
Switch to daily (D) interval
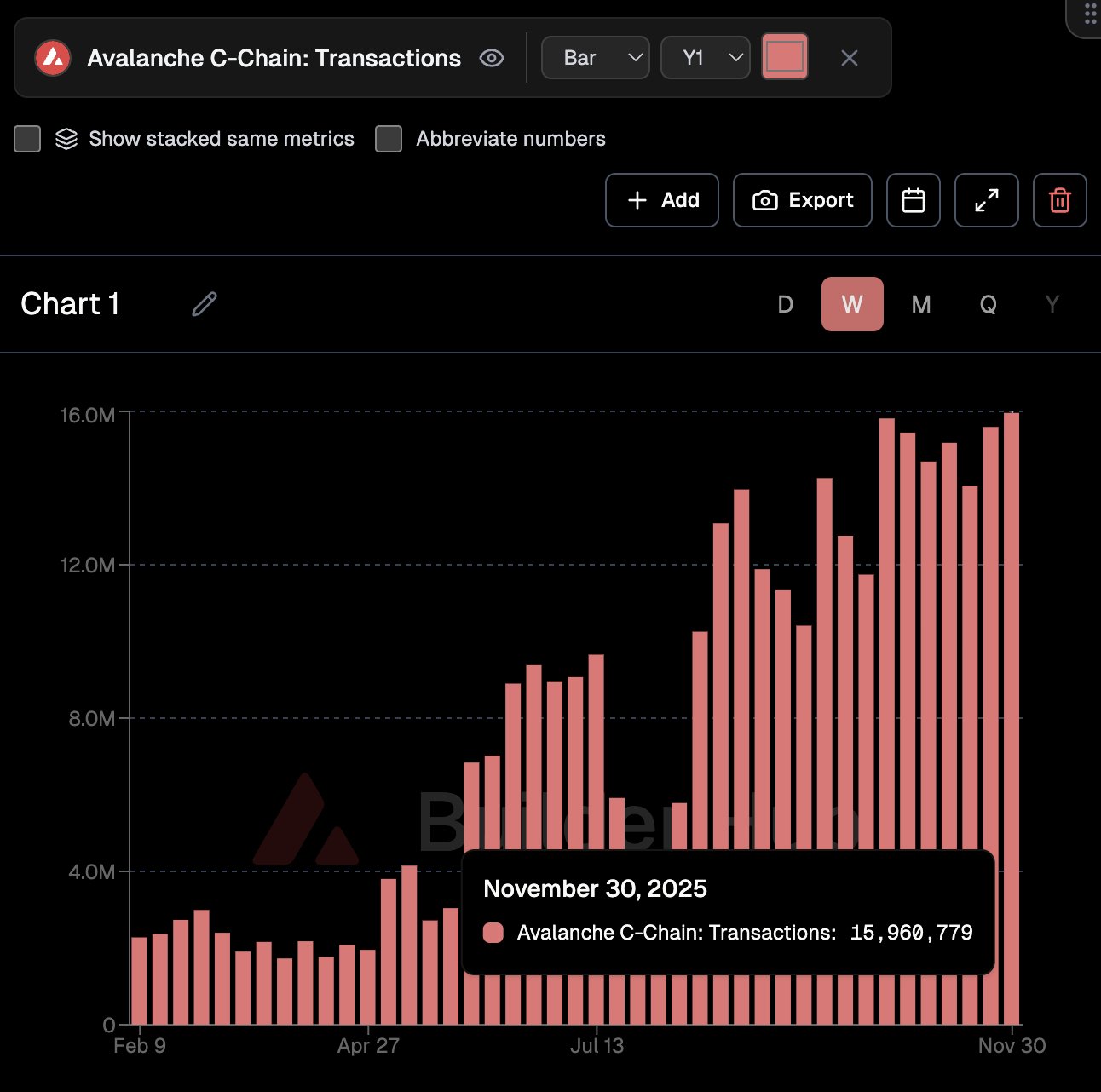[x=786, y=304]
